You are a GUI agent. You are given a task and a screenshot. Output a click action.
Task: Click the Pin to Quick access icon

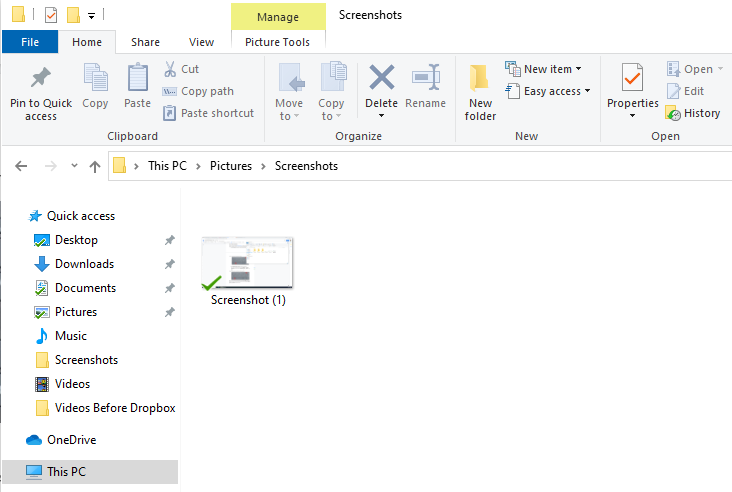click(x=41, y=77)
